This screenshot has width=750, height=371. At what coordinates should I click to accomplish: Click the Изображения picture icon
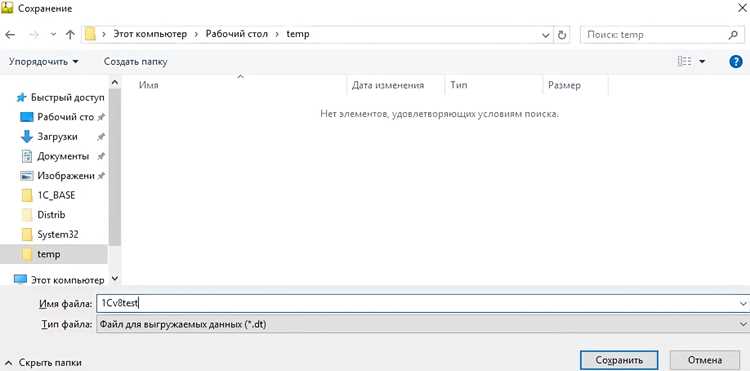pyautogui.click(x=27, y=176)
